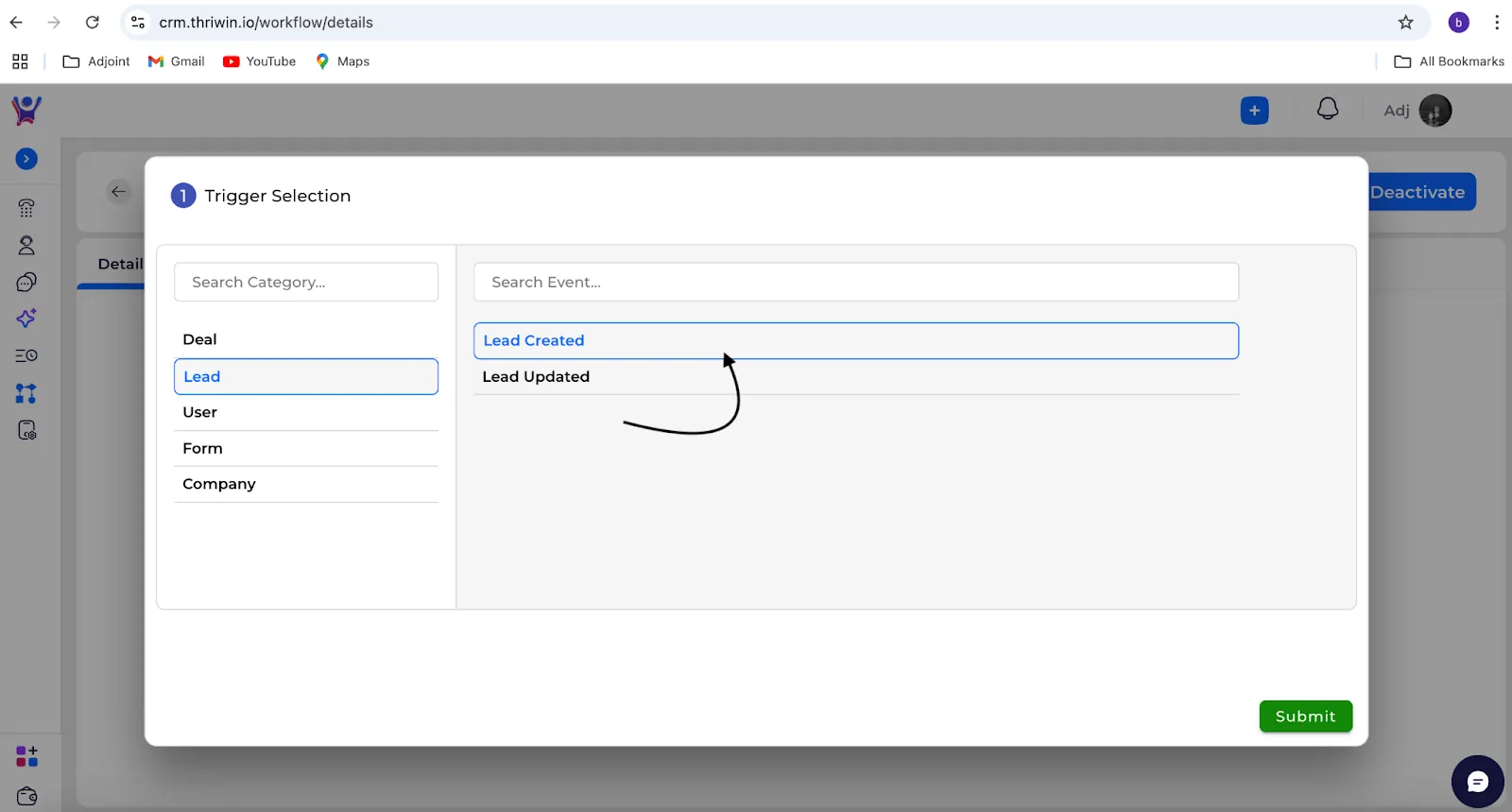Open the AI sparkle icon in sidebar
Viewport: 1512px width, 812px height.
26,319
